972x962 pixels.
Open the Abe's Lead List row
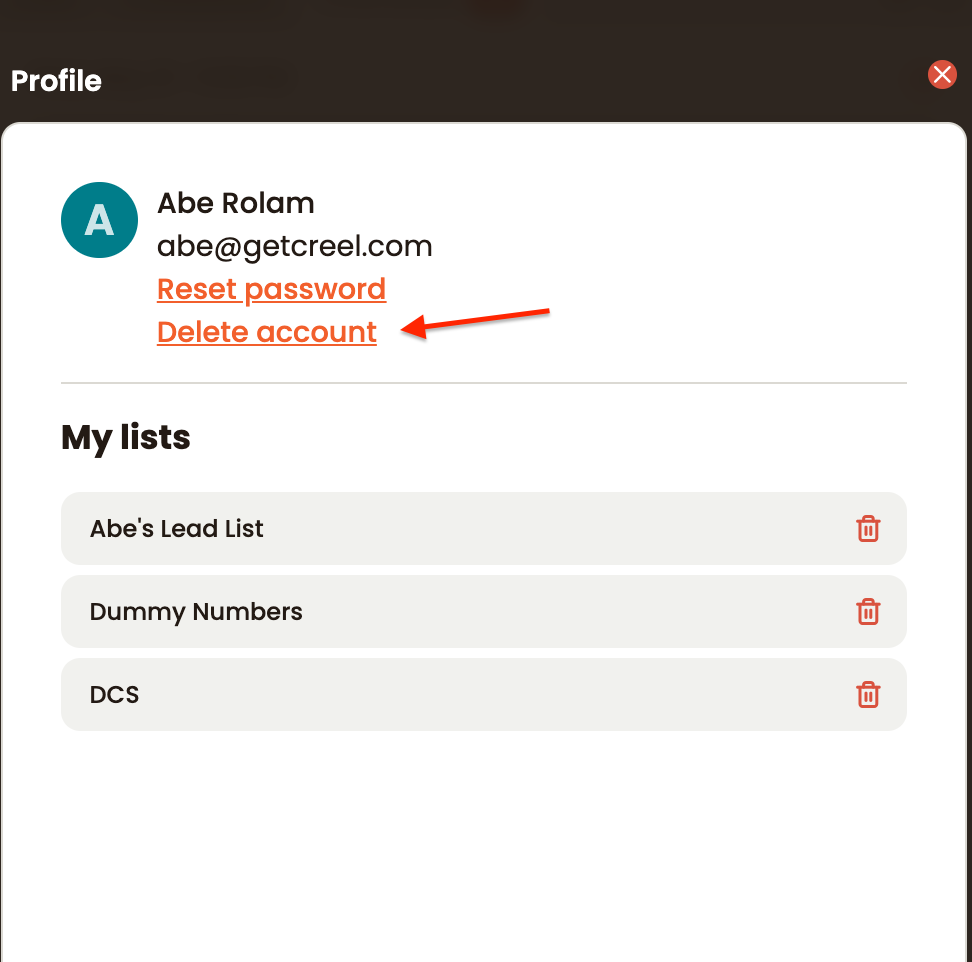click(484, 529)
